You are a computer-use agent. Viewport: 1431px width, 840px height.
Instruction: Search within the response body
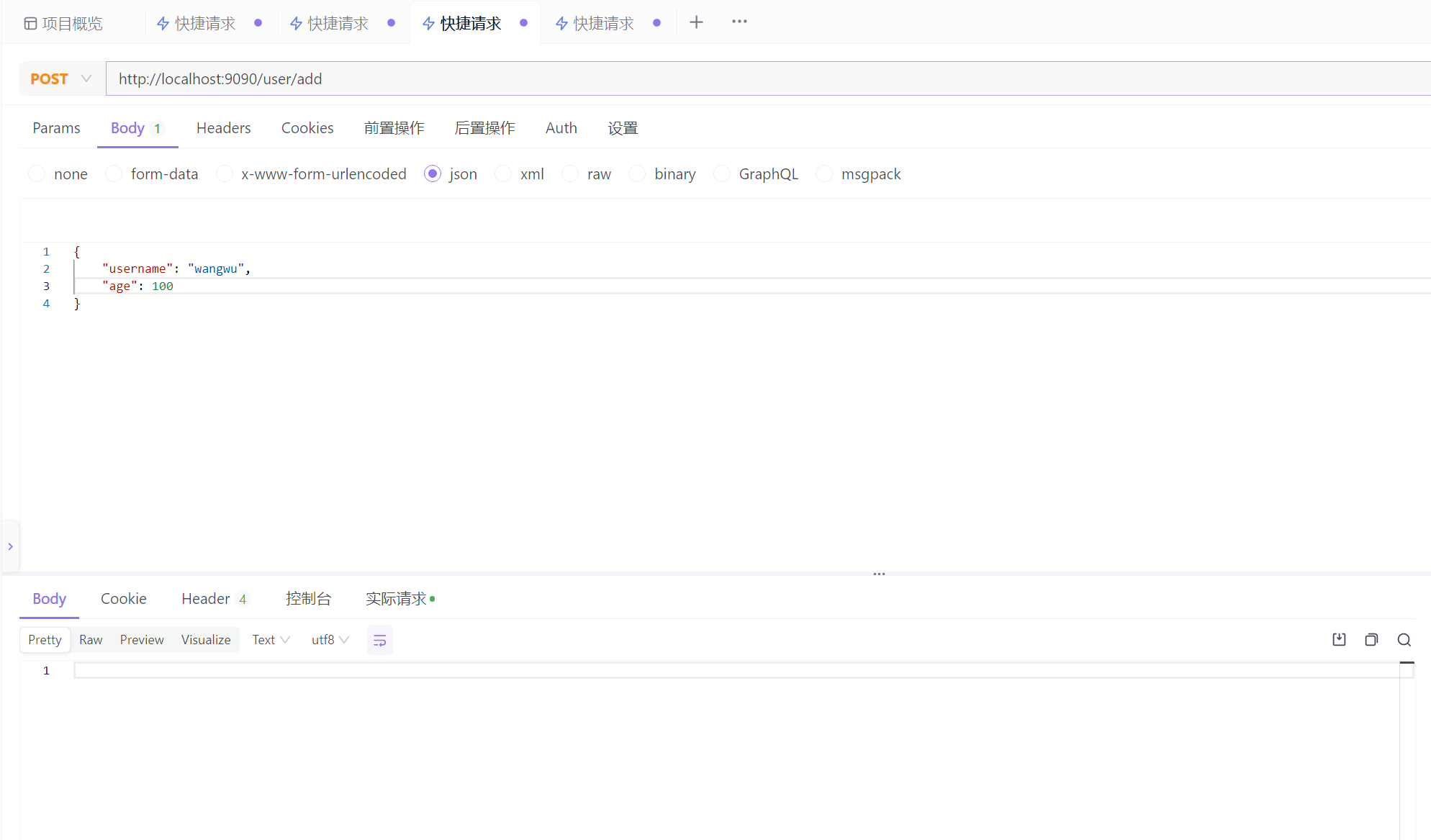coord(1404,640)
